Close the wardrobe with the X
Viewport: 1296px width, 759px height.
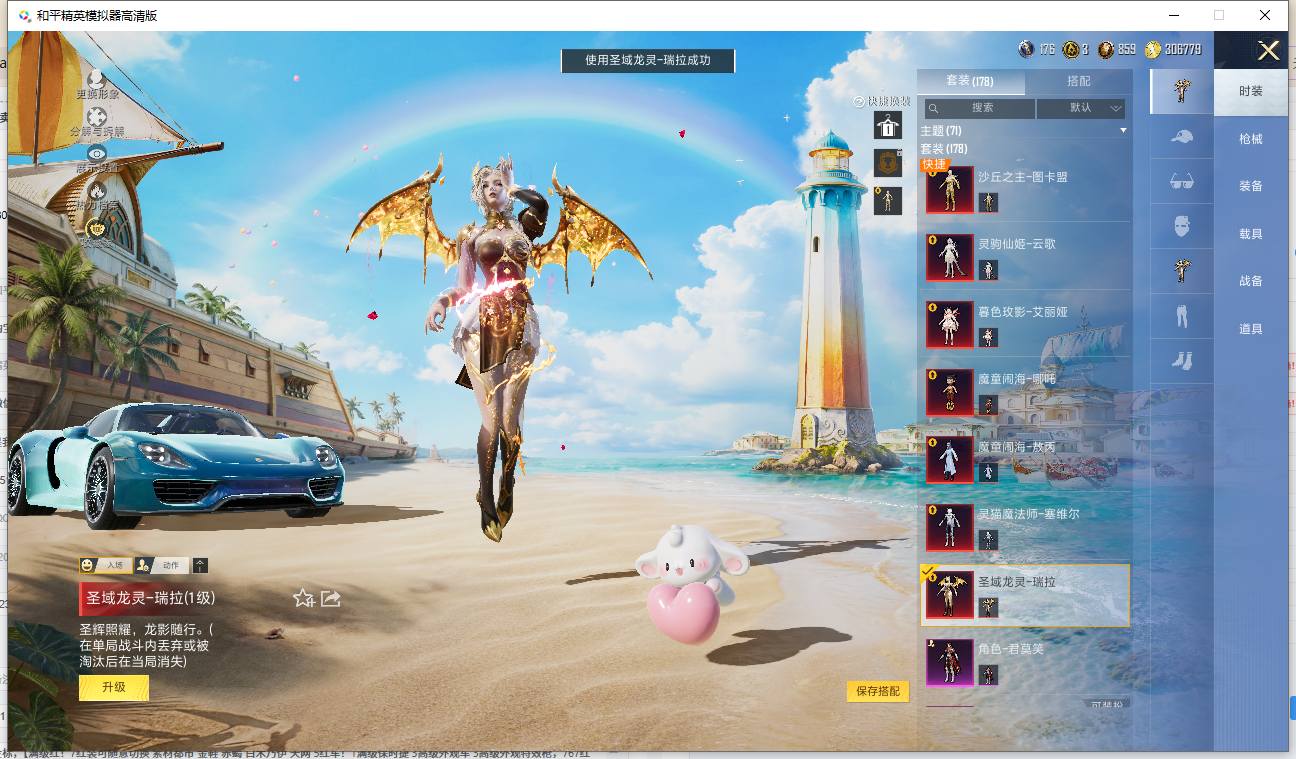pyautogui.click(x=1268, y=51)
